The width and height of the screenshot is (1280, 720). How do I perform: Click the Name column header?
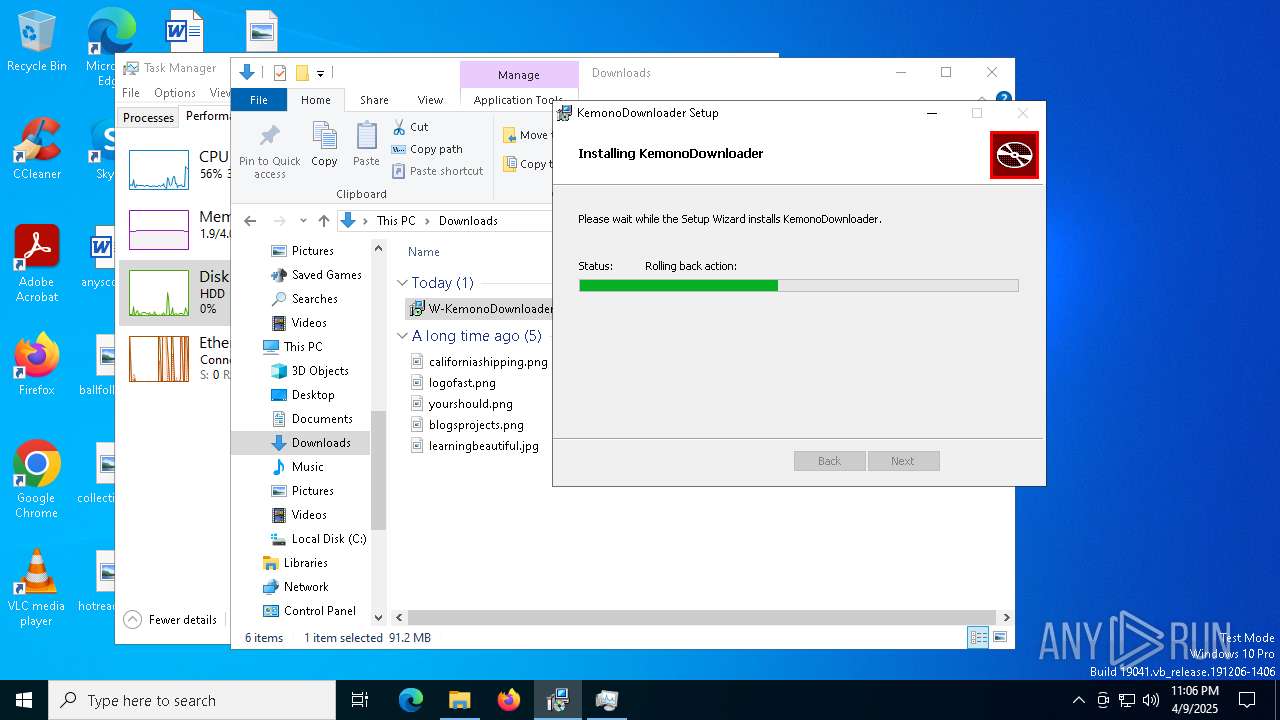[x=424, y=252]
